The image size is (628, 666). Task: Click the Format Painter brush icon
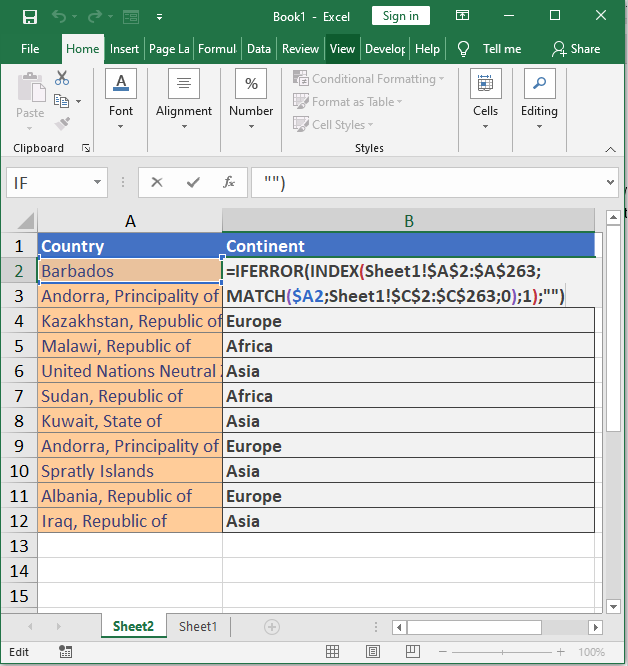coord(62,124)
